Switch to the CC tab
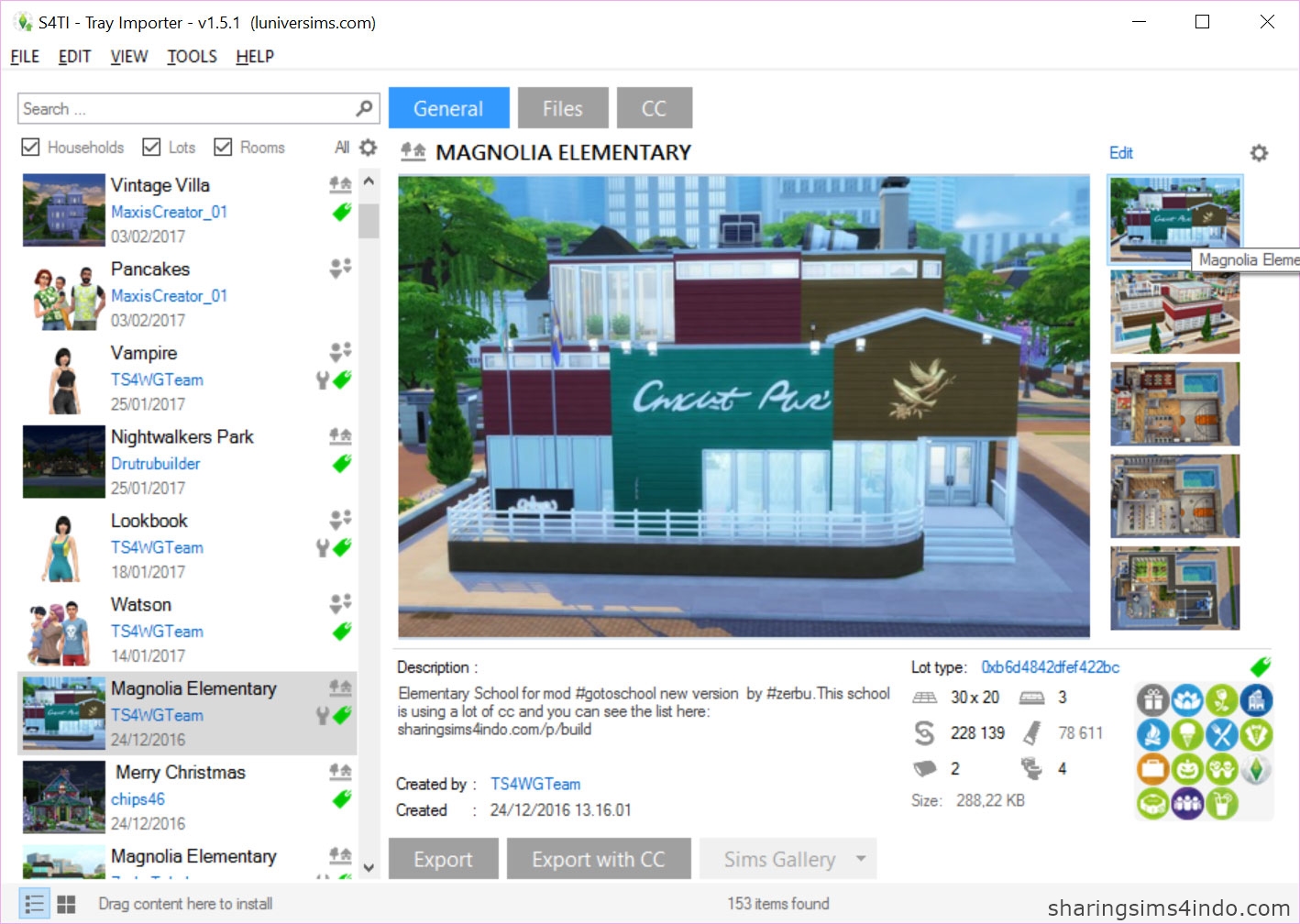Viewport: 1300px width, 924px height. coord(655,108)
